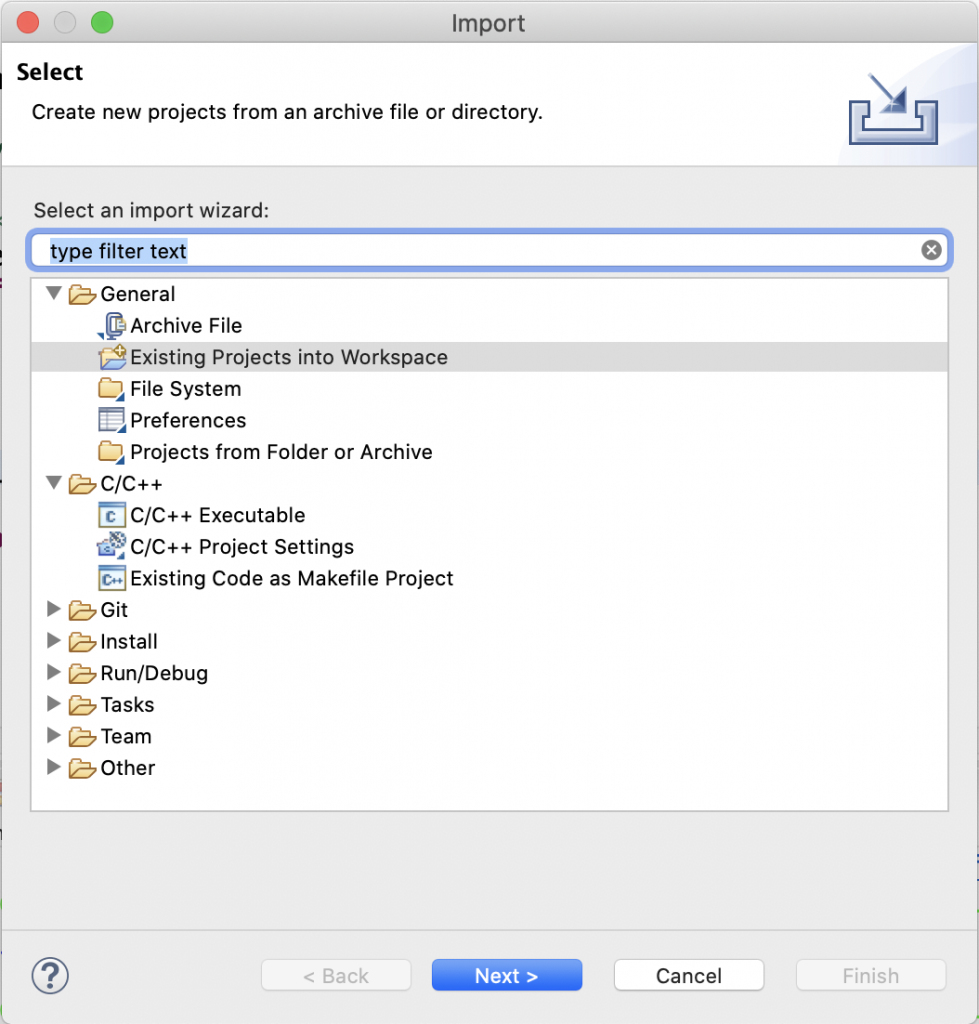Select Projects from Folder or Archive
The image size is (979, 1024).
(281, 452)
